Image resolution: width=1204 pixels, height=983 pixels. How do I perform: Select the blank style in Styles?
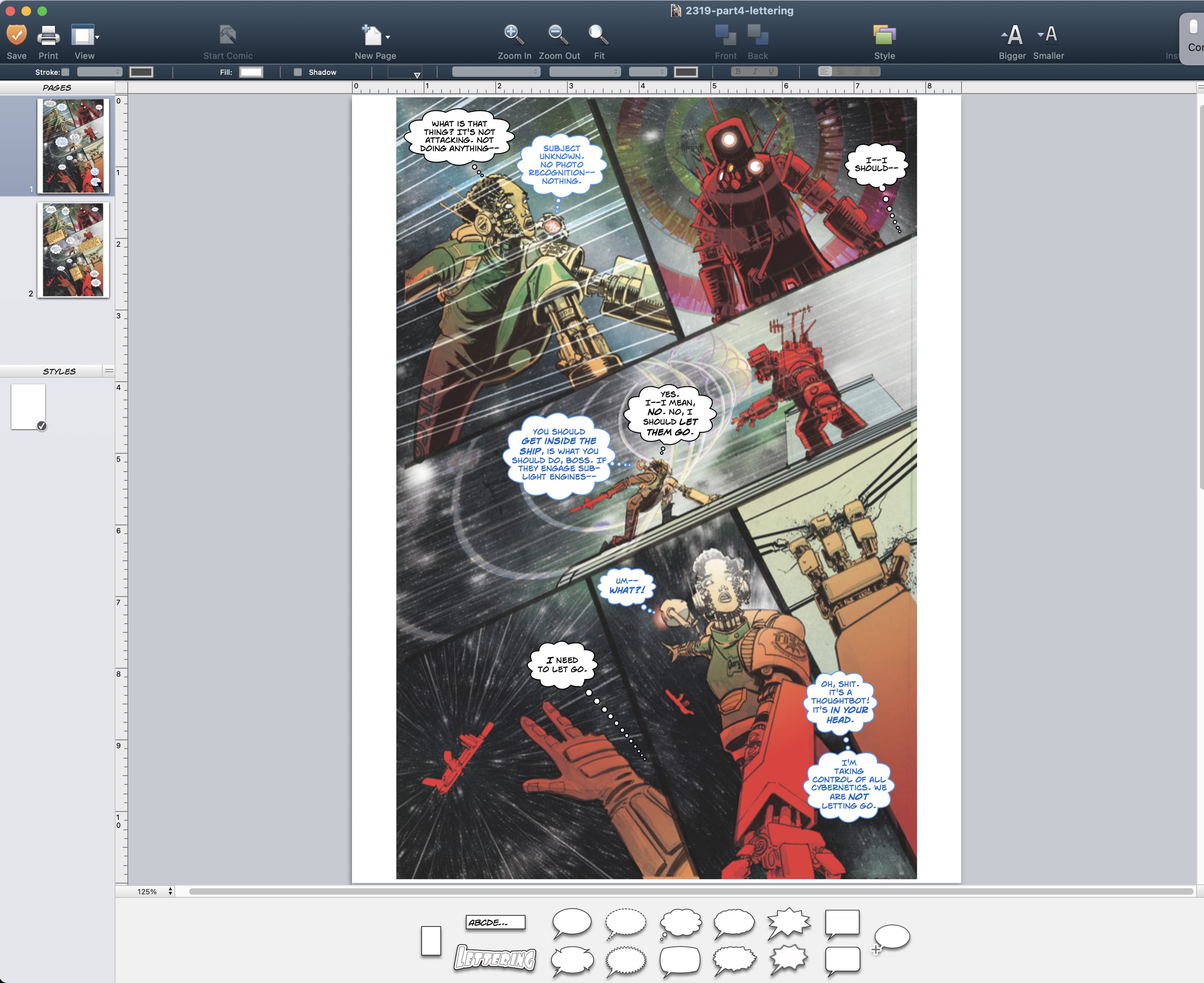coord(28,407)
